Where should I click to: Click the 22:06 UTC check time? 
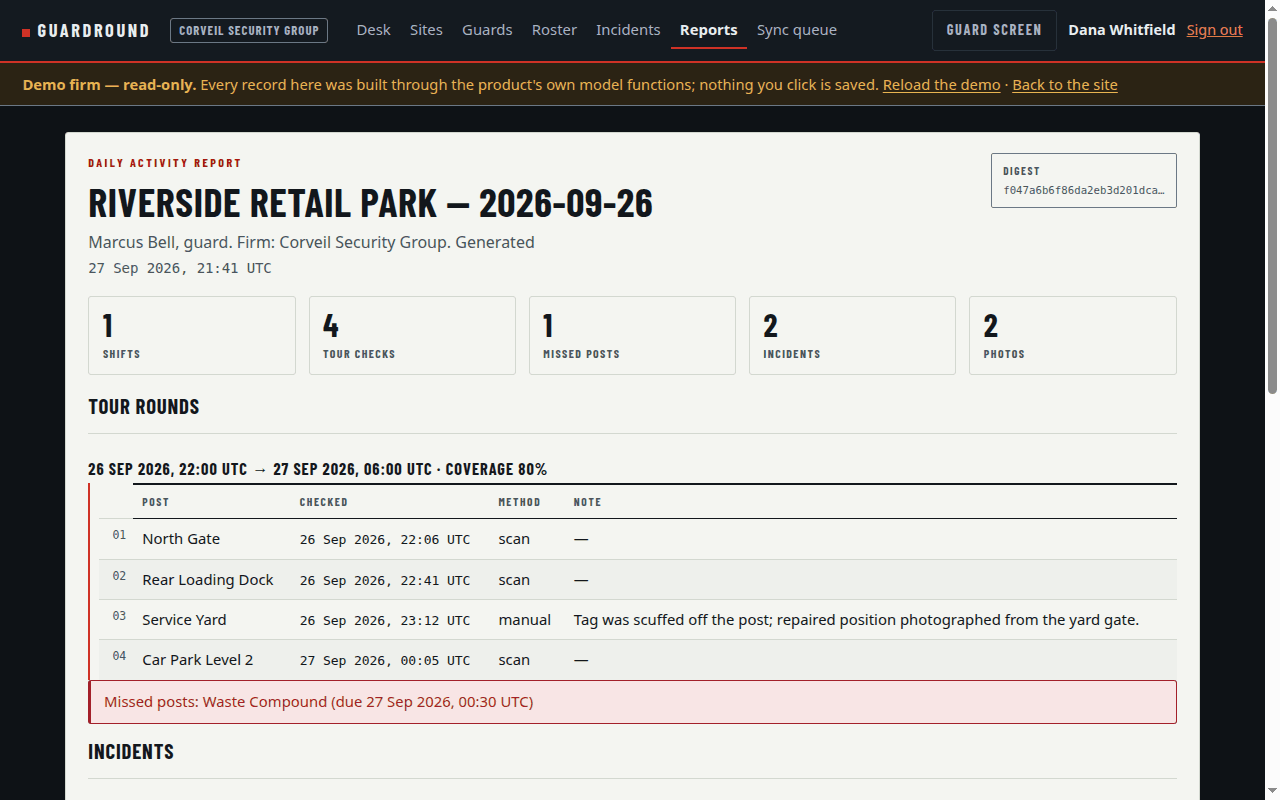point(385,540)
